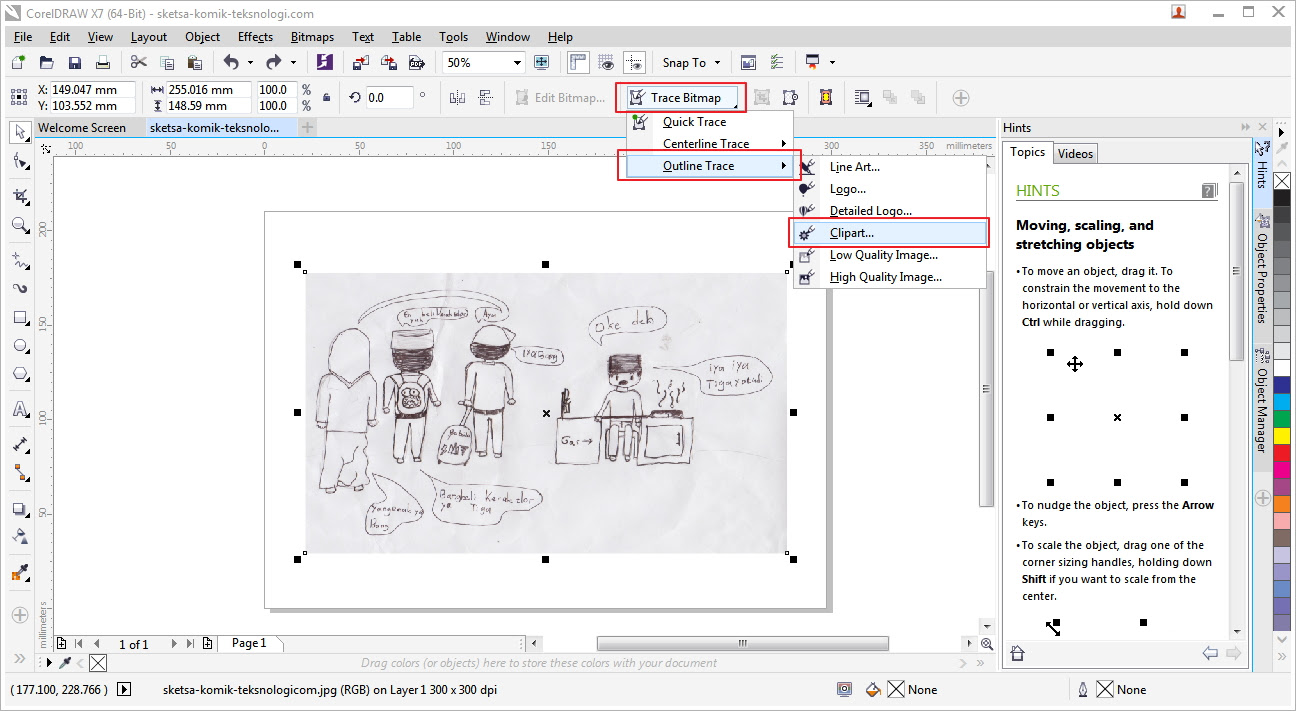Expand the Centerline Trace submenu
Image resolution: width=1296 pixels, height=711 pixels.
[709, 144]
